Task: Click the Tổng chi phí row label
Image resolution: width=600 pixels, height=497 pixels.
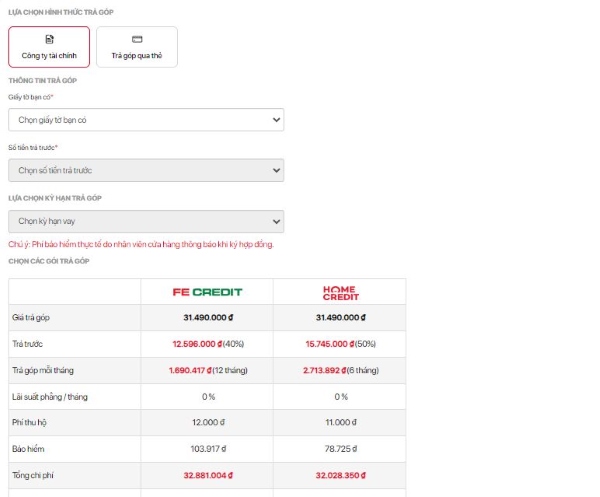Action: [33, 475]
